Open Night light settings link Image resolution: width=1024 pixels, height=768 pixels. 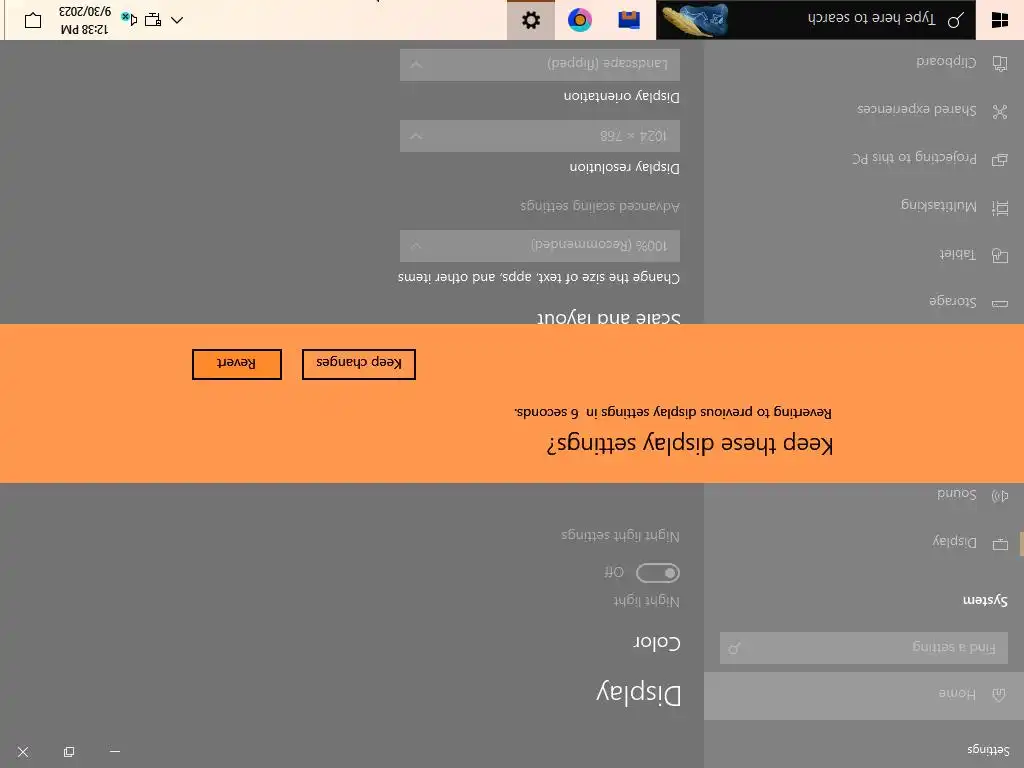click(620, 536)
